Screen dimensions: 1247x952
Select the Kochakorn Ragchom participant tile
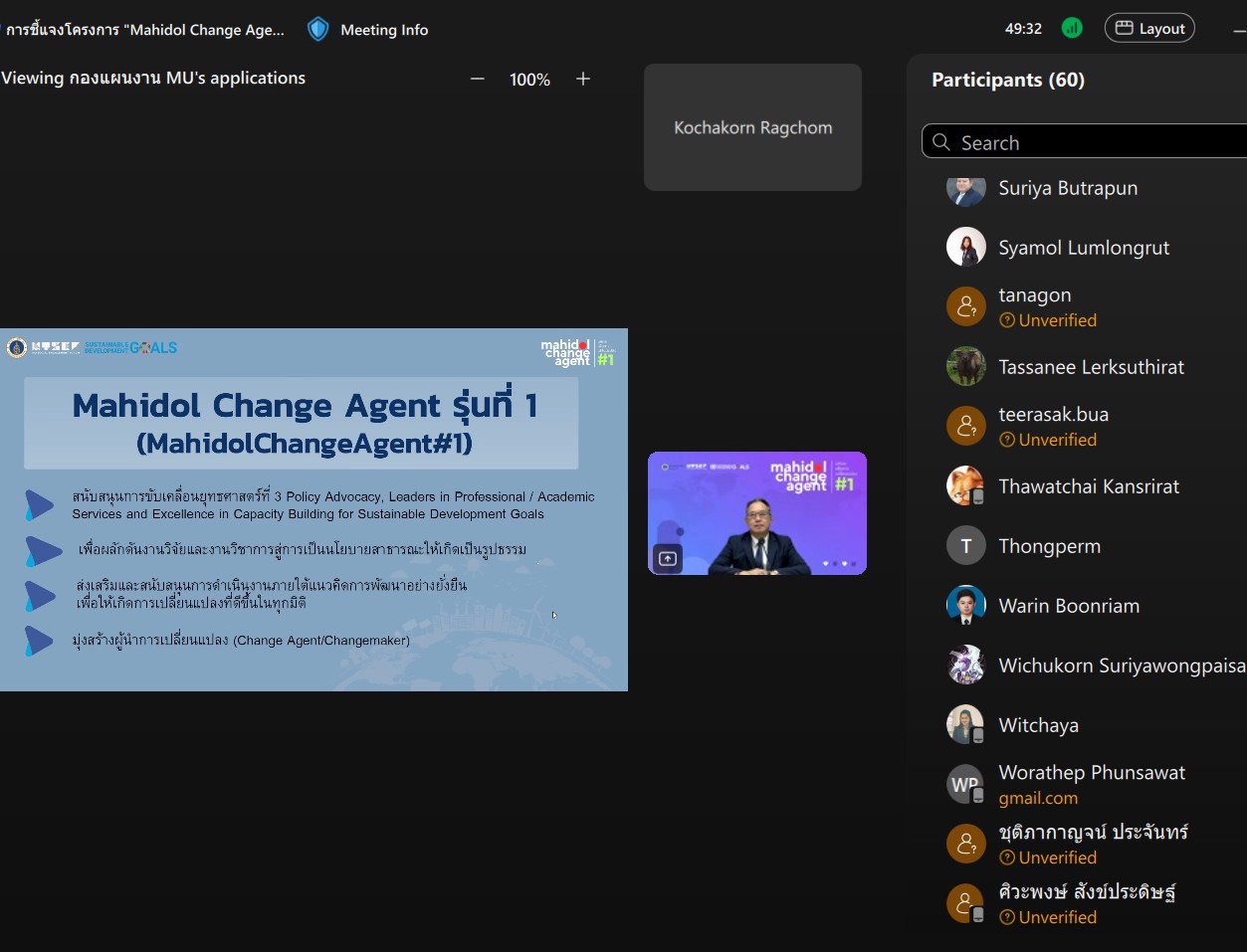click(x=752, y=127)
